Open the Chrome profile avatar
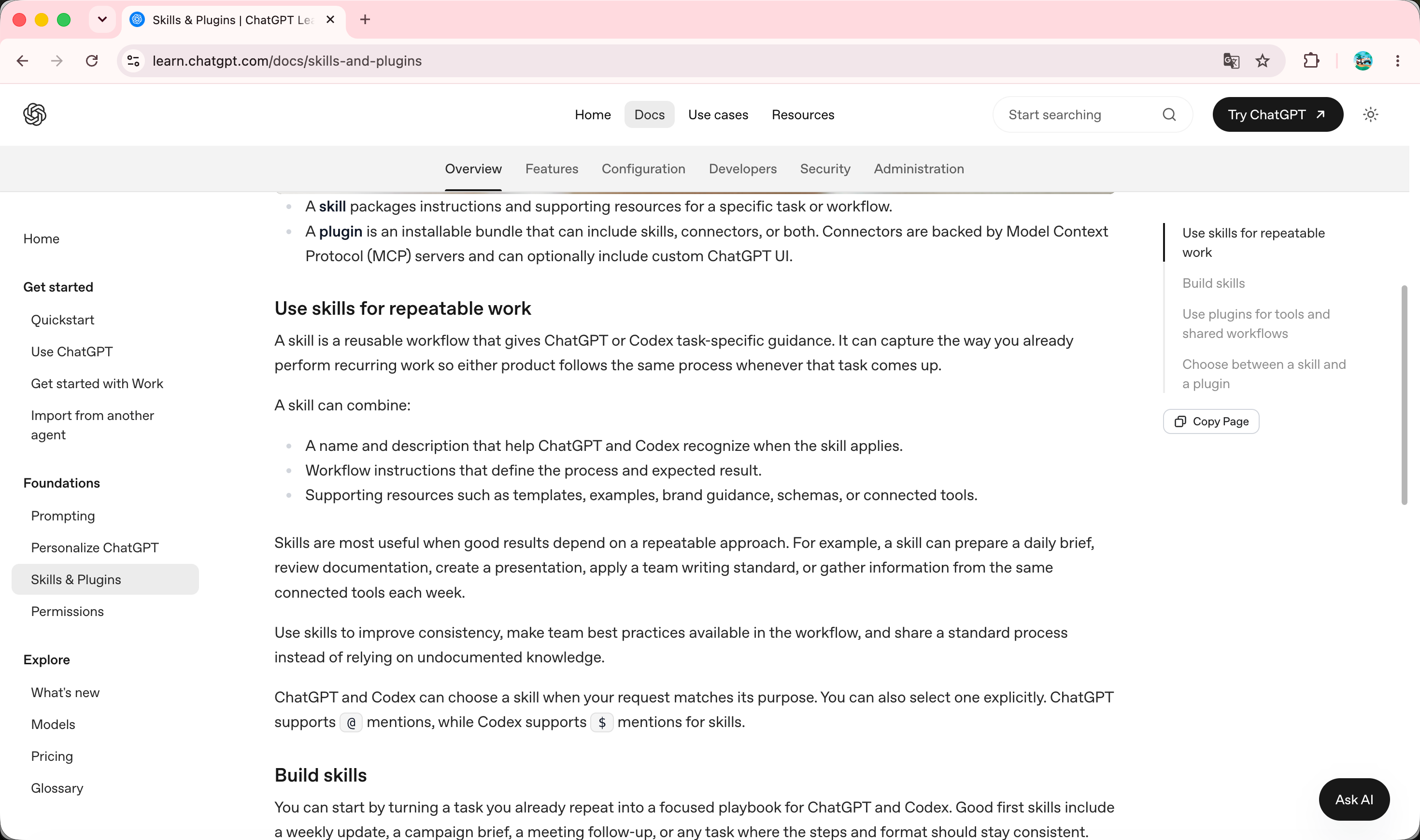 click(x=1363, y=60)
